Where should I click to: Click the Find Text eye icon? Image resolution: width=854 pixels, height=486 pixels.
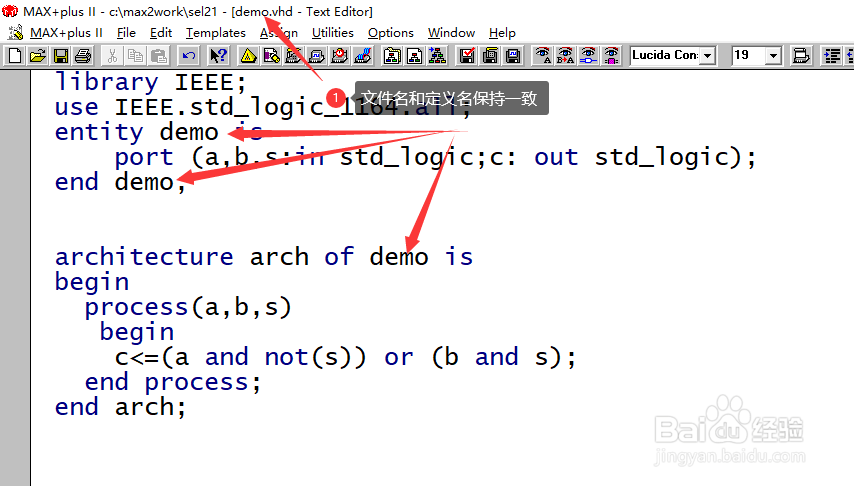point(542,56)
